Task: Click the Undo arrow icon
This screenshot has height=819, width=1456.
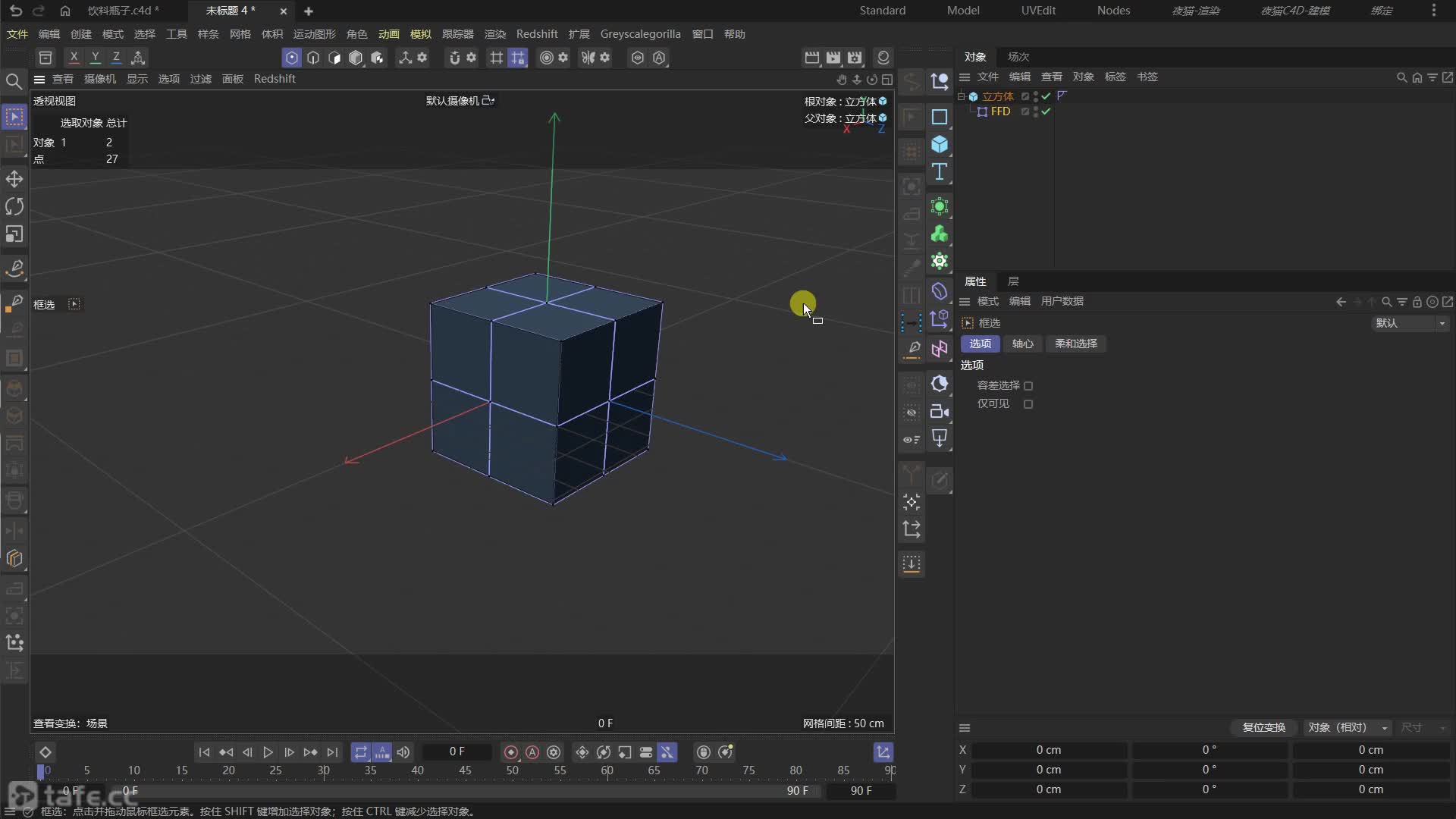Action: pos(16,11)
